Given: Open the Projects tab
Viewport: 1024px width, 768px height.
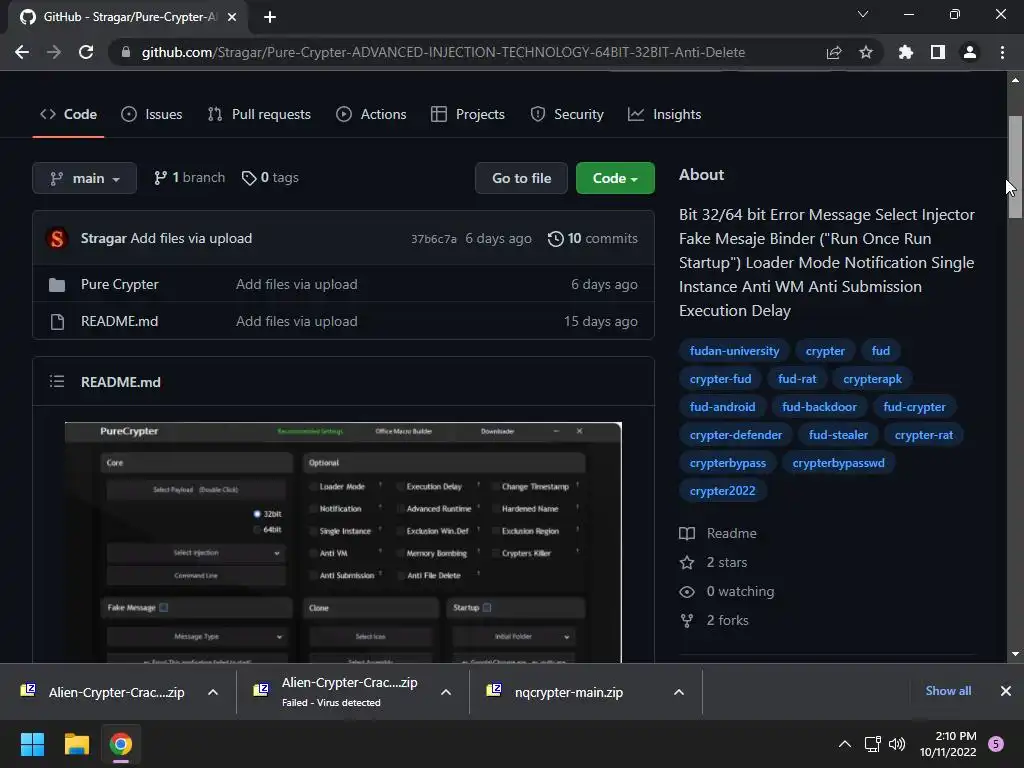Looking at the screenshot, I should 468,114.
